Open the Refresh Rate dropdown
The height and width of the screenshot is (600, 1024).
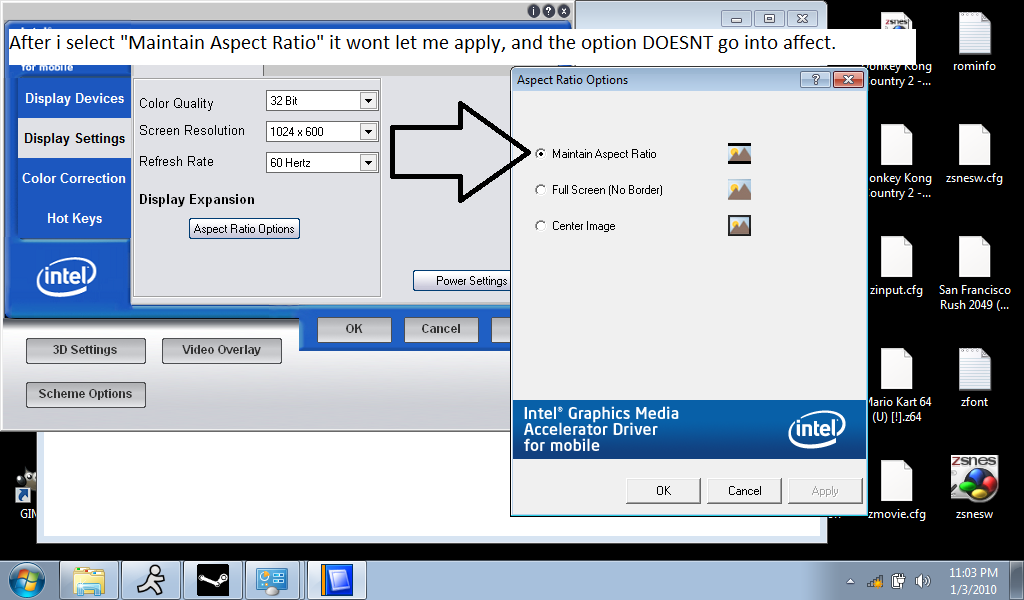(x=368, y=163)
